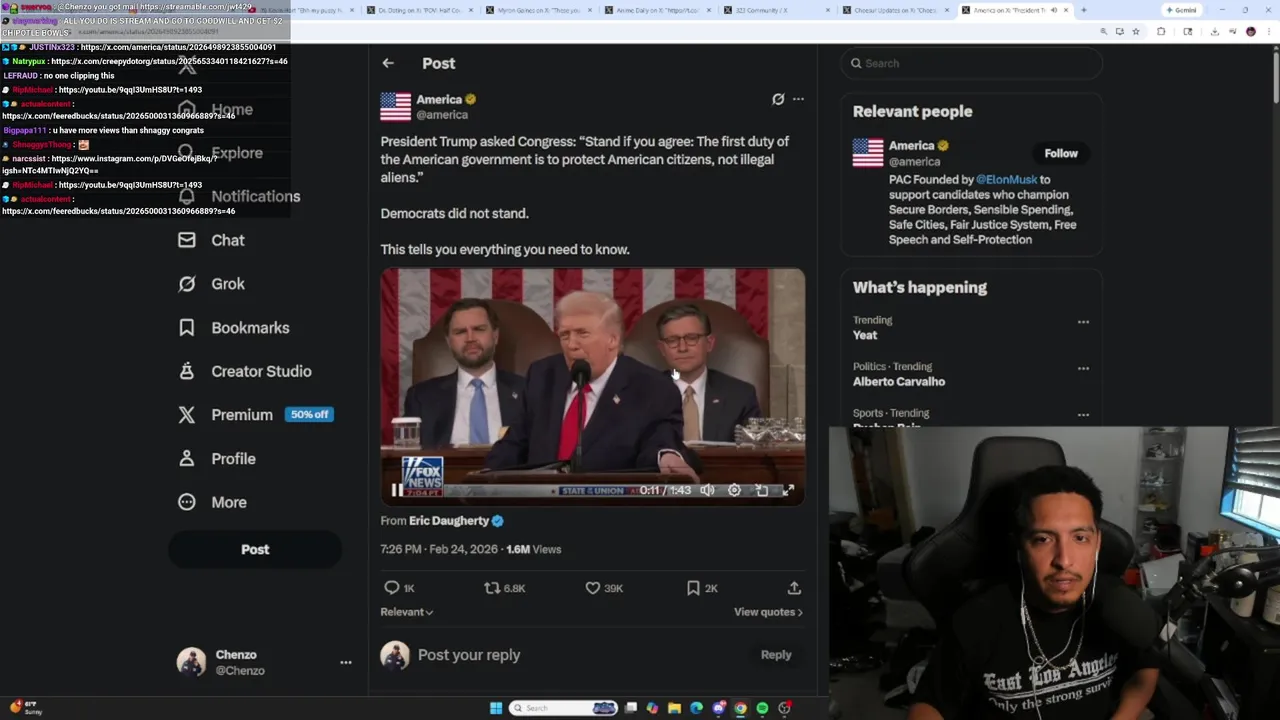
Task: Open a new browser tab
Action: [1084, 10]
